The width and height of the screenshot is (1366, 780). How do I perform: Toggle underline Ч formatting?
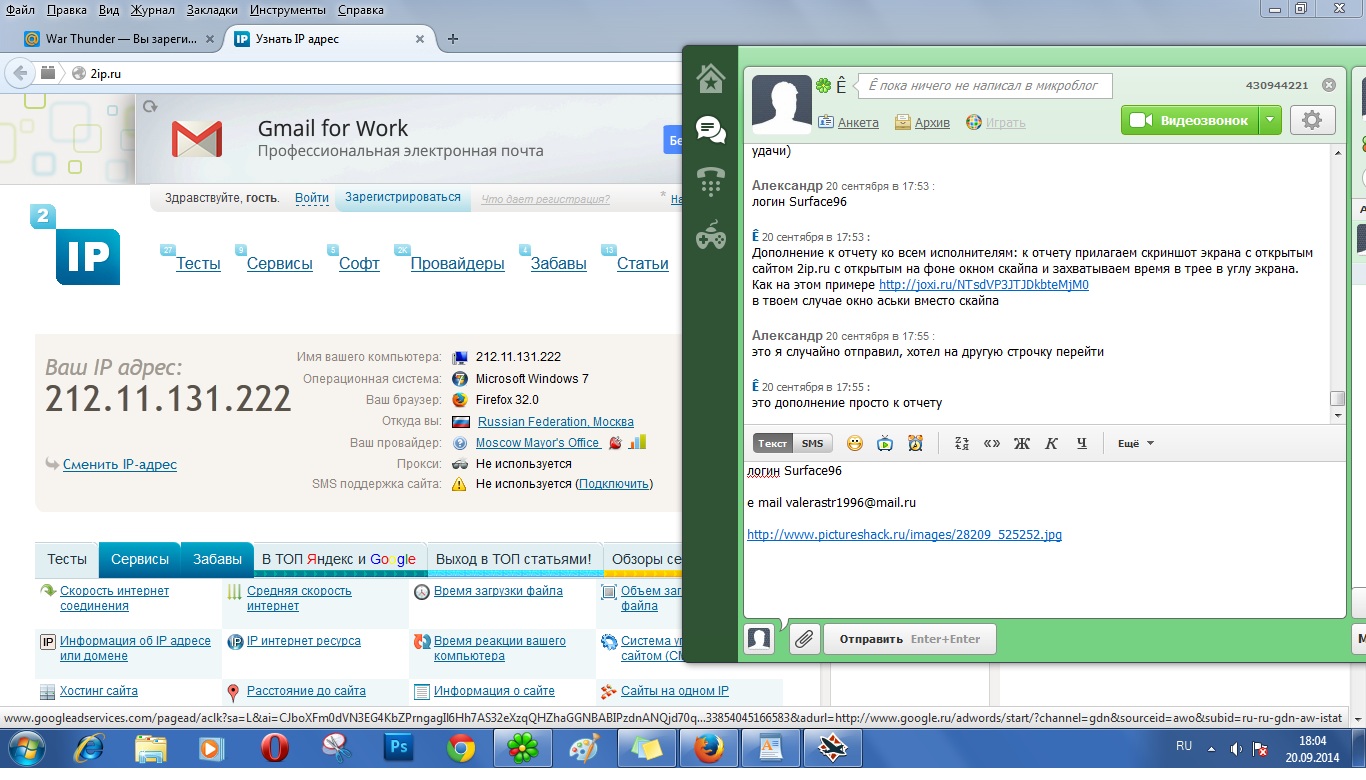(x=1082, y=443)
